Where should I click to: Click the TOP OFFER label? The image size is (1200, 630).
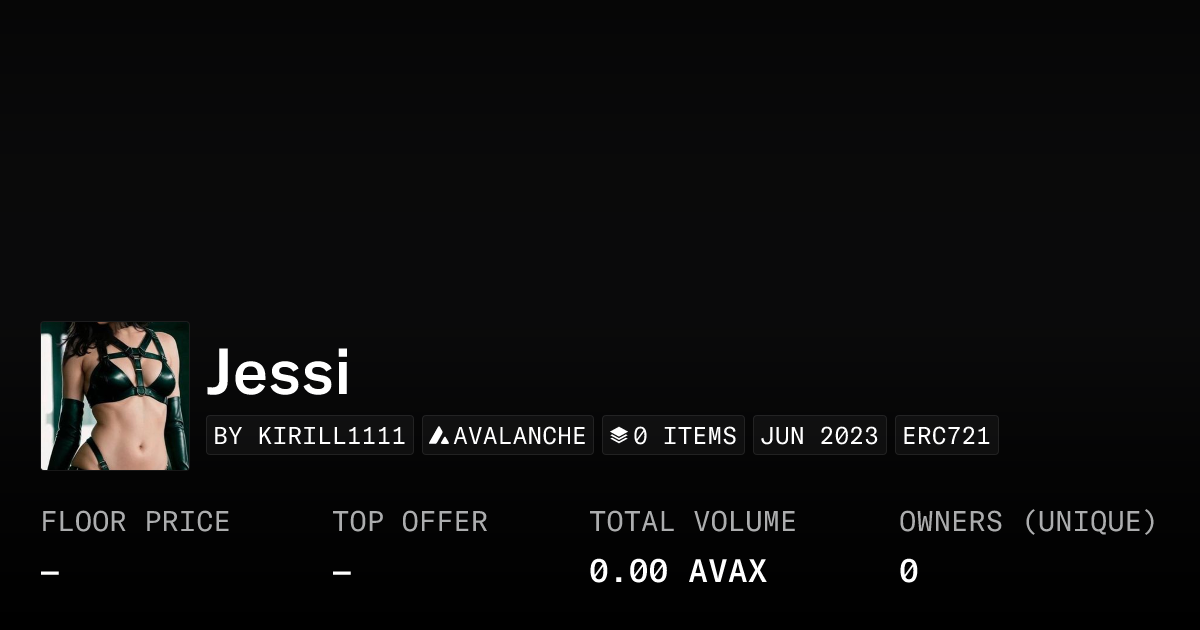click(x=410, y=522)
